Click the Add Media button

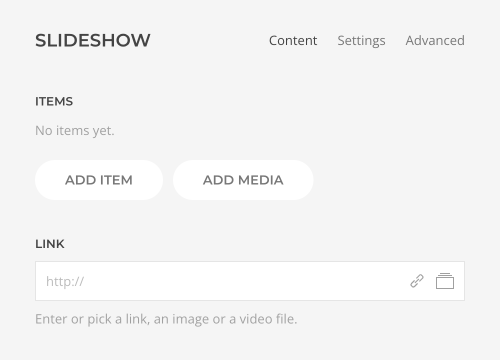click(243, 180)
